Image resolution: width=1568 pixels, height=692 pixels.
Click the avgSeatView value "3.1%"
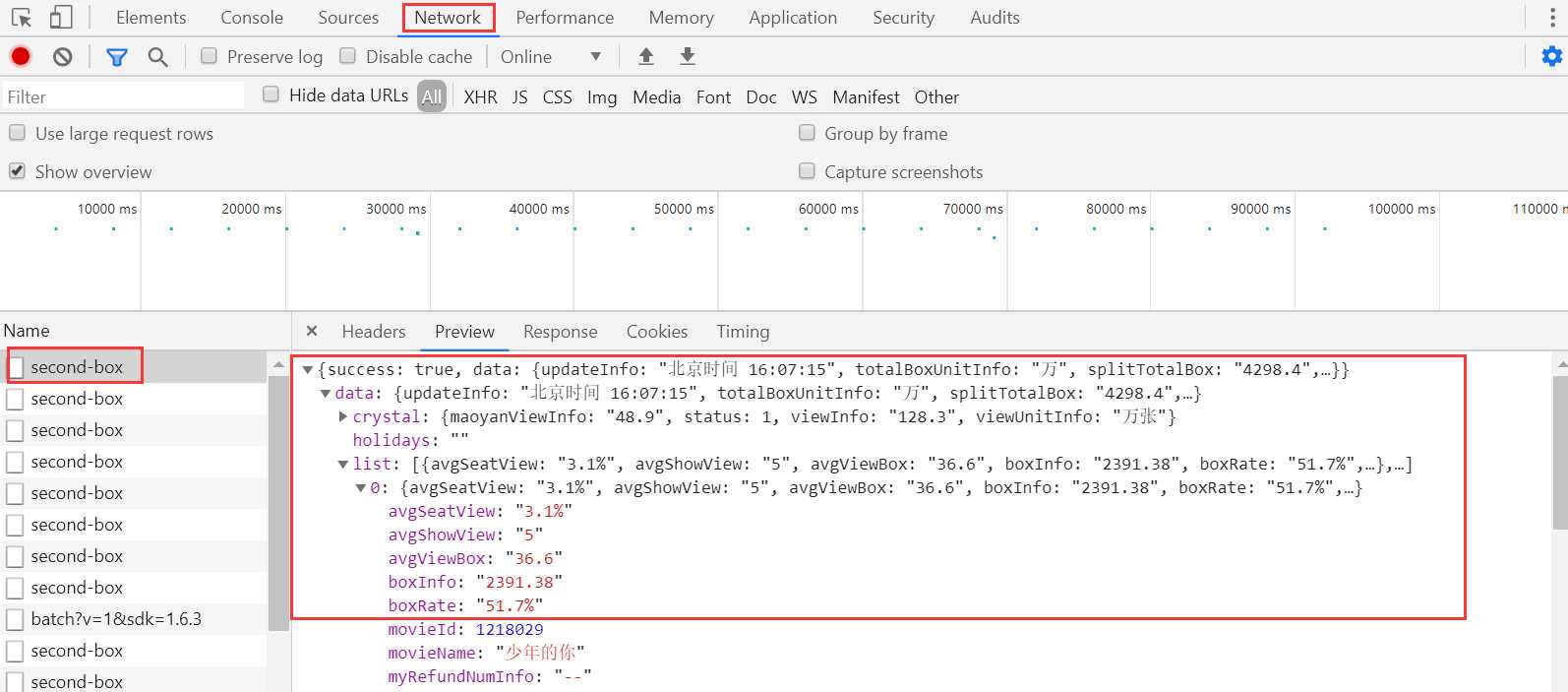[x=544, y=512]
